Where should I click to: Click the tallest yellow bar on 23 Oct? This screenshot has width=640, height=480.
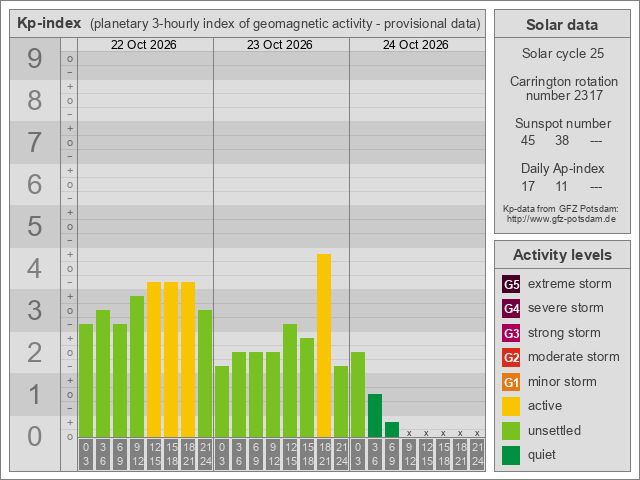(x=324, y=345)
